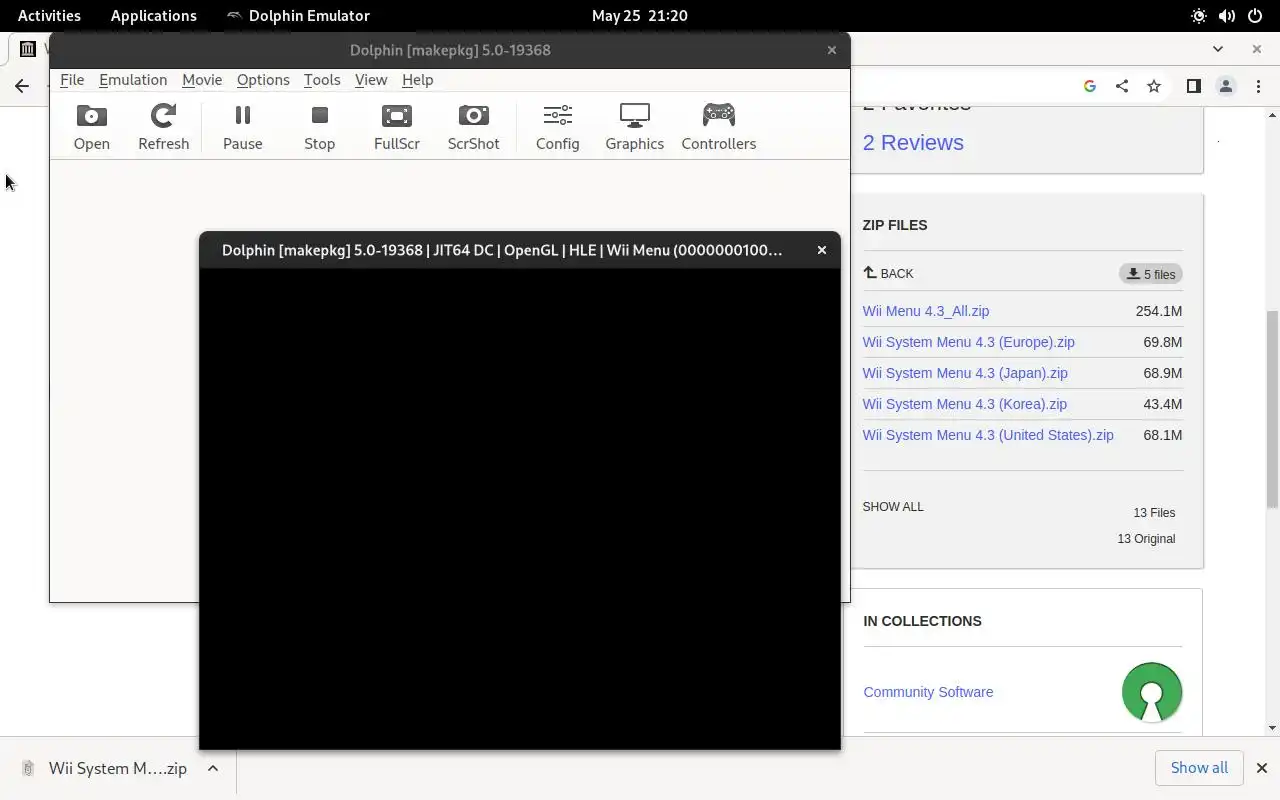Open the clock and calendar panel

click(x=639, y=16)
